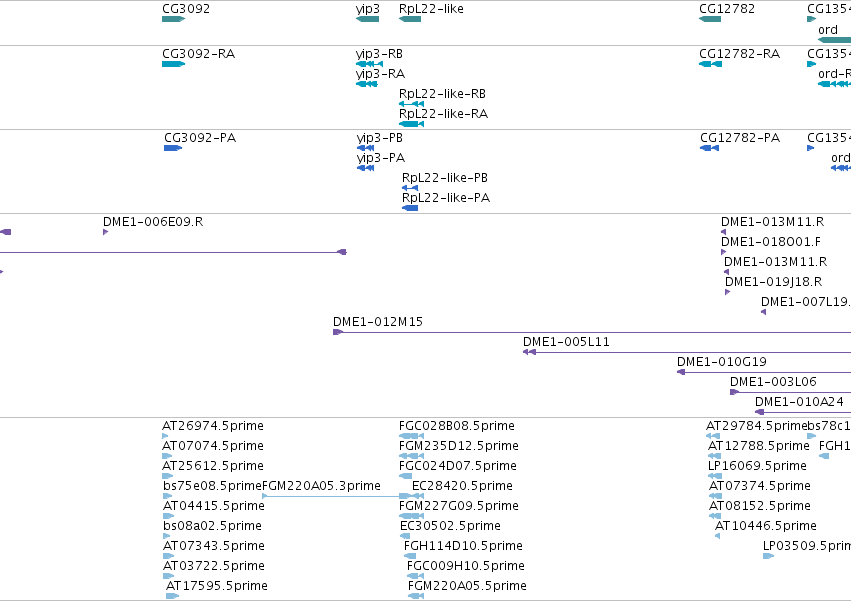Image resolution: width=851 pixels, height=601 pixels.
Task: Select BAC end DME1-019J18.R
Action: tap(773, 282)
